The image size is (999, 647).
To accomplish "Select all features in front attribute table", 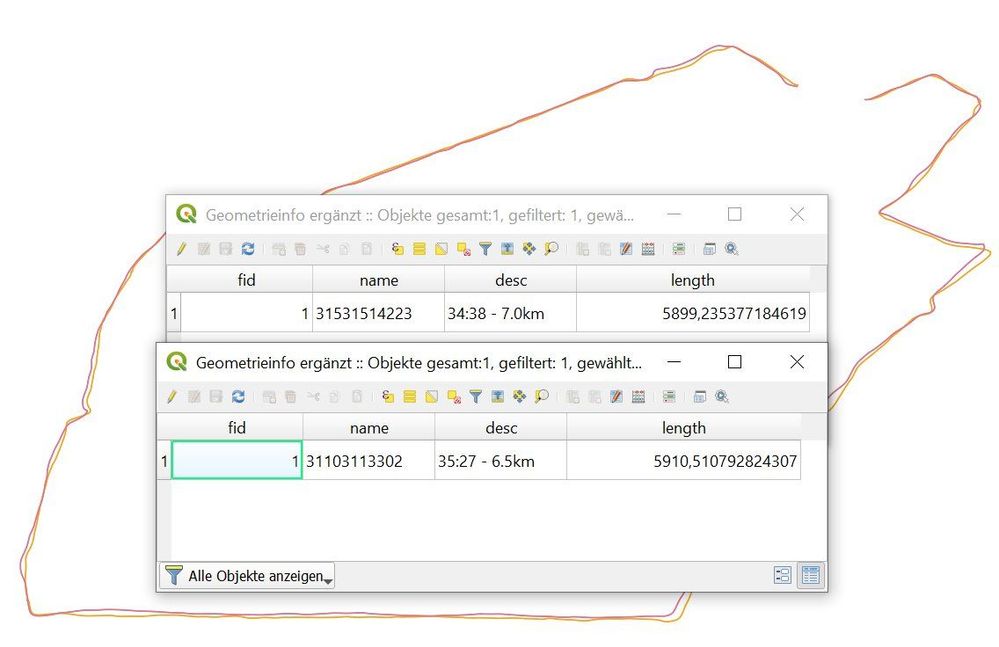I will pyautogui.click(x=410, y=397).
